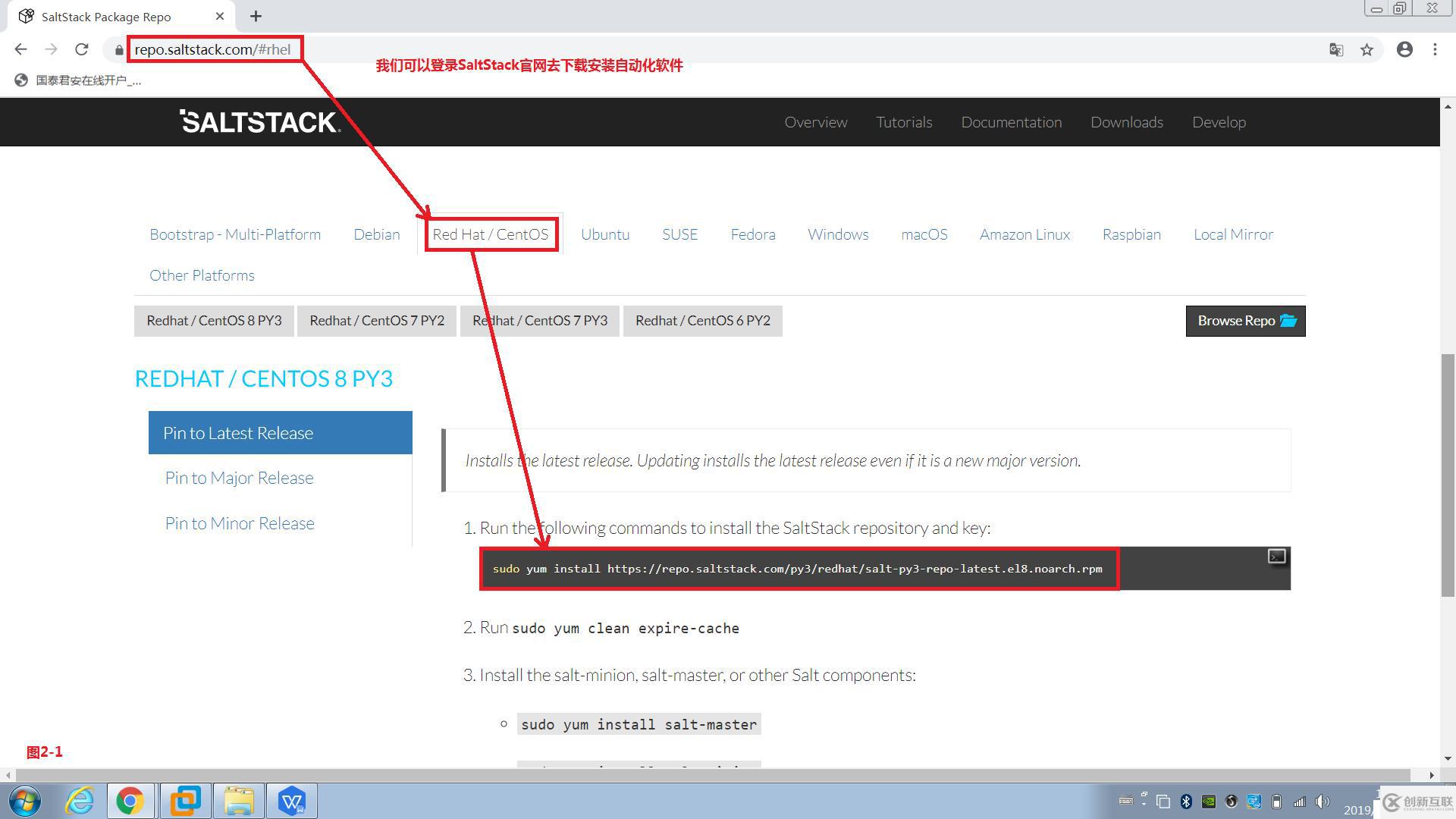Bookmark this page with the star icon
This screenshot has width=1456, height=819.
(1367, 50)
